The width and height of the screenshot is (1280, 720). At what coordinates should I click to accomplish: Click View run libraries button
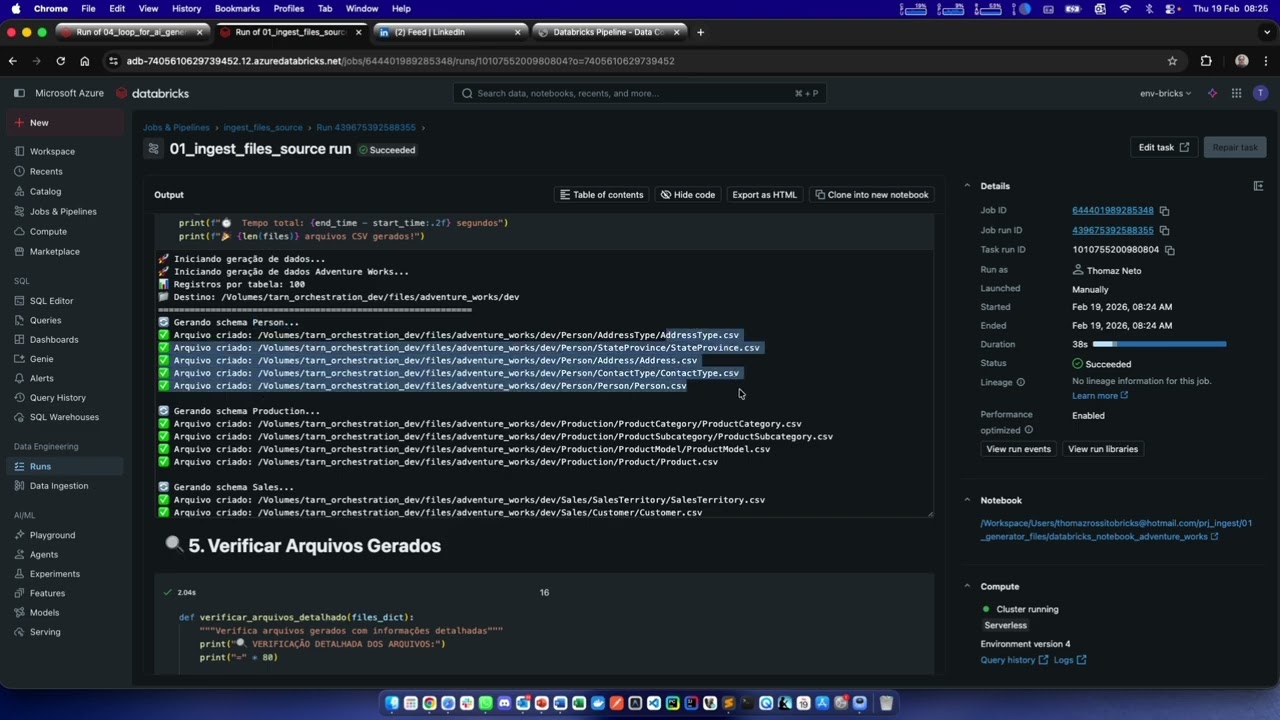(1103, 449)
